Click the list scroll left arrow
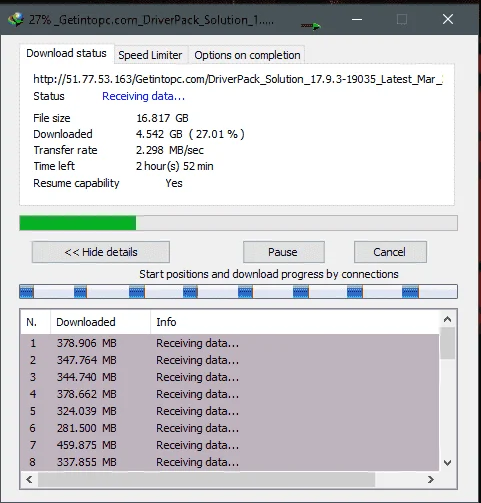This screenshot has height=503, width=481. 29,479
